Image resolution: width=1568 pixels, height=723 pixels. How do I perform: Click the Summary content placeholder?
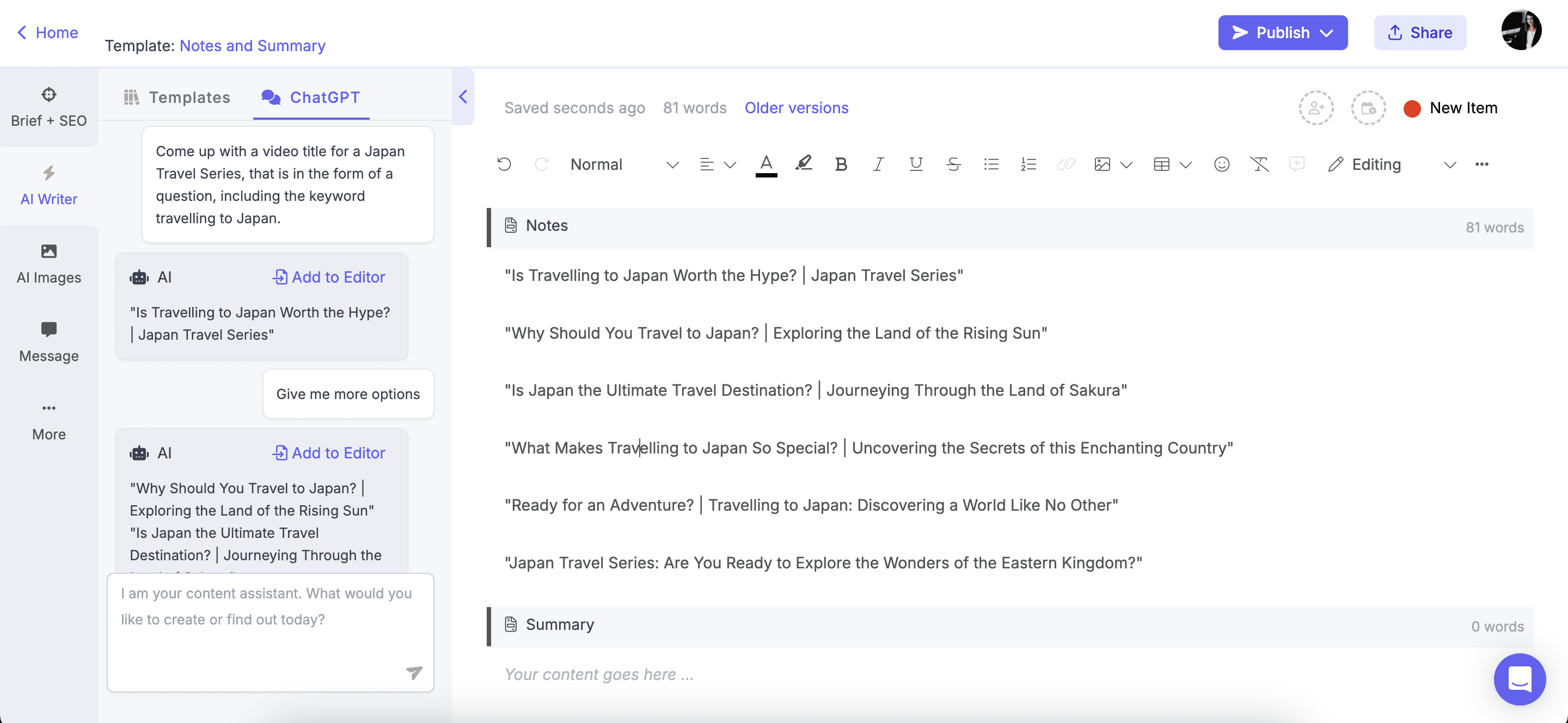point(599,675)
